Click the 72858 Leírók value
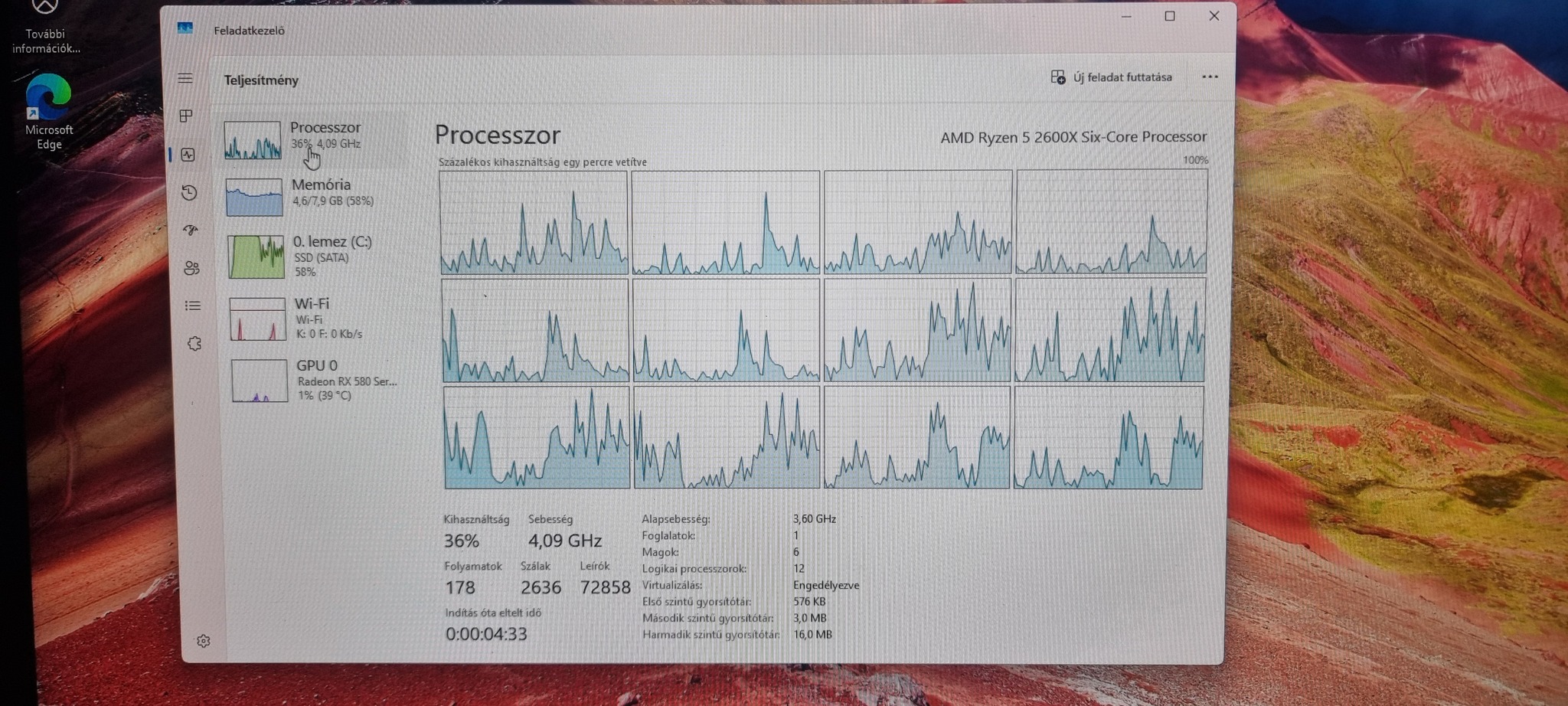 coord(606,587)
